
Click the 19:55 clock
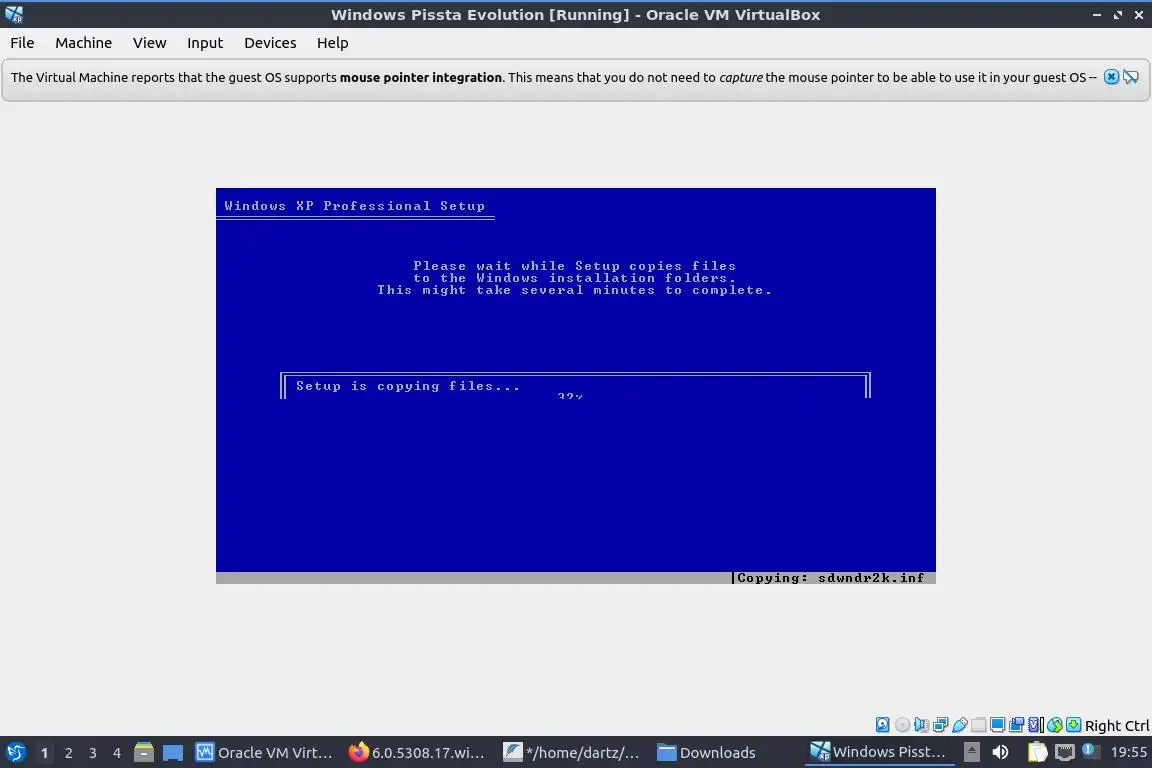(1128, 752)
